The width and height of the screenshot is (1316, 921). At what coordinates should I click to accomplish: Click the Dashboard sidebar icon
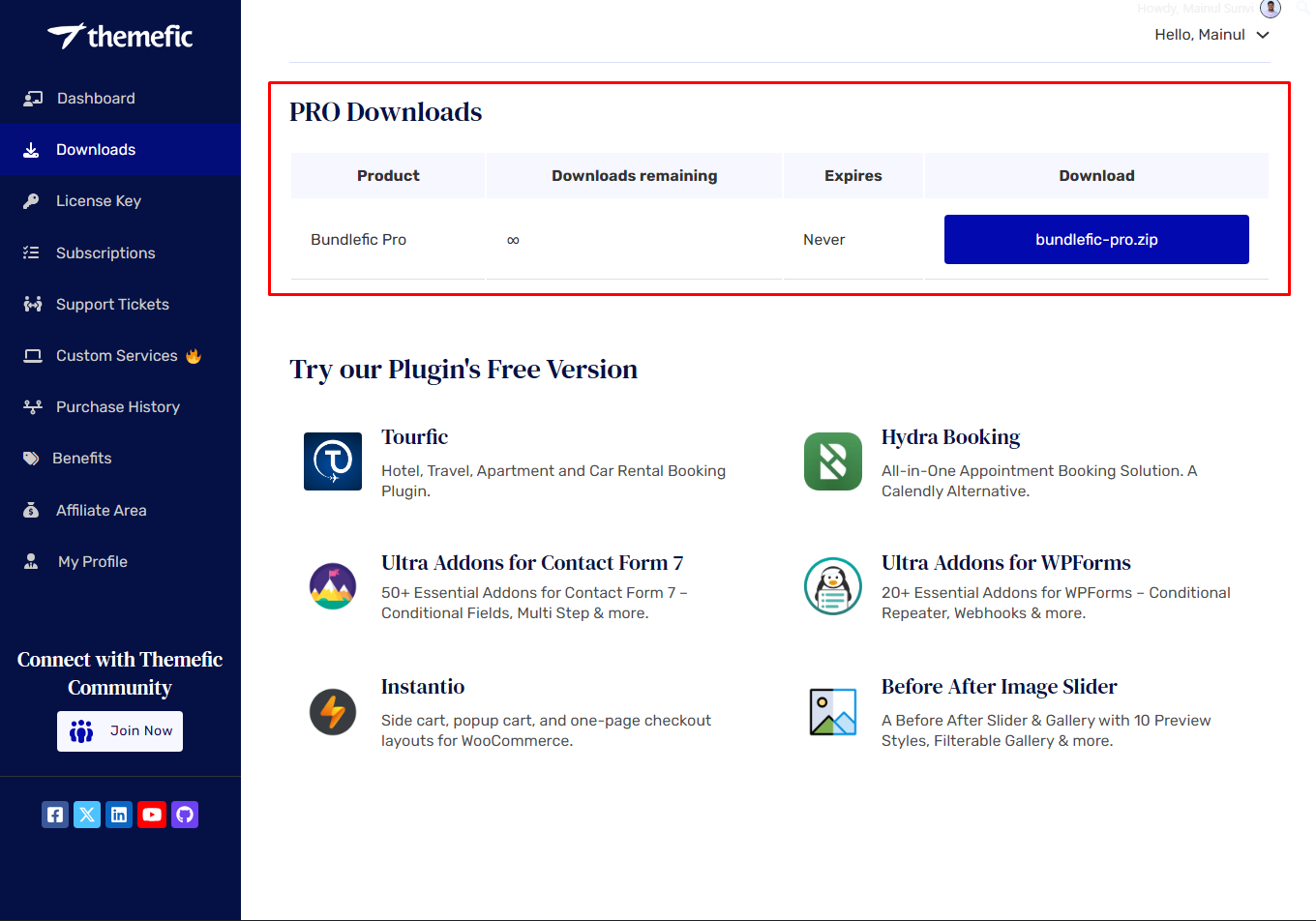(x=33, y=99)
